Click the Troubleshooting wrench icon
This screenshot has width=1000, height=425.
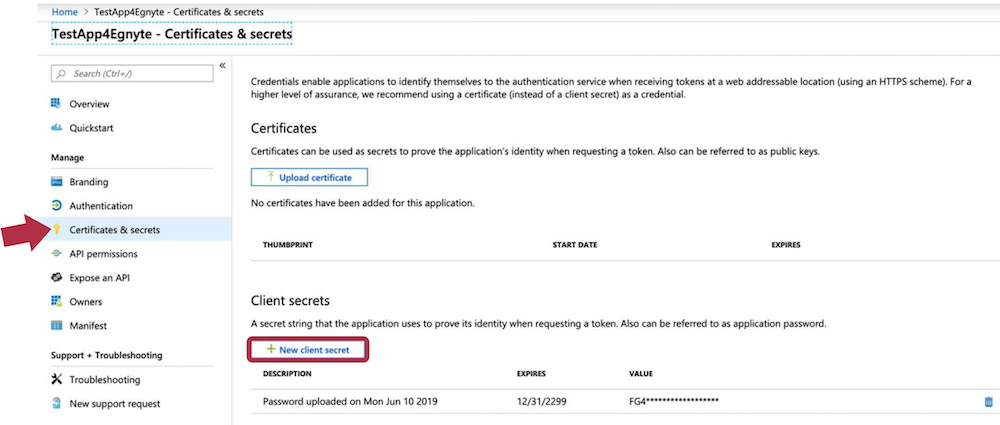pyautogui.click(x=56, y=379)
